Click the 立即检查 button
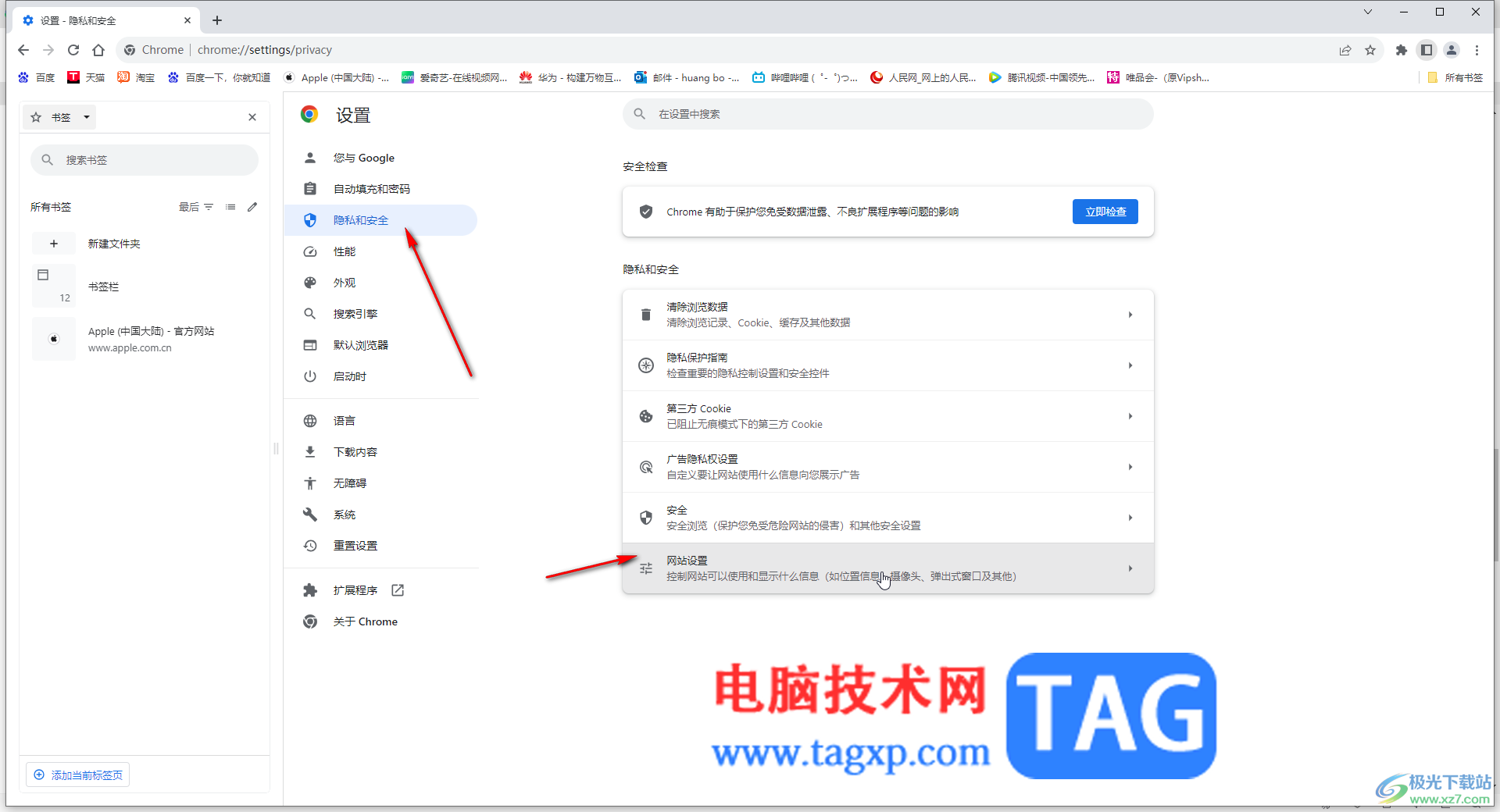Image resolution: width=1500 pixels, height=812 pixels. click(1105, 212)
